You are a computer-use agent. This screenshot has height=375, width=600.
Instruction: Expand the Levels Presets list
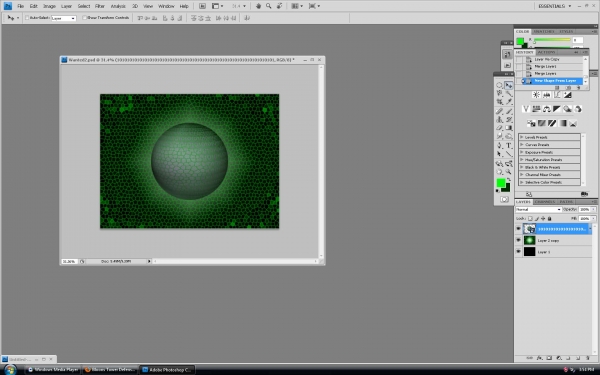point(521,137)
